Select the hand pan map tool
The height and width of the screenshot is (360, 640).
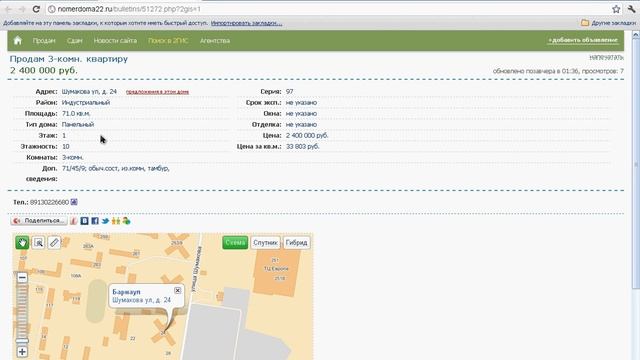pos(22,242)
